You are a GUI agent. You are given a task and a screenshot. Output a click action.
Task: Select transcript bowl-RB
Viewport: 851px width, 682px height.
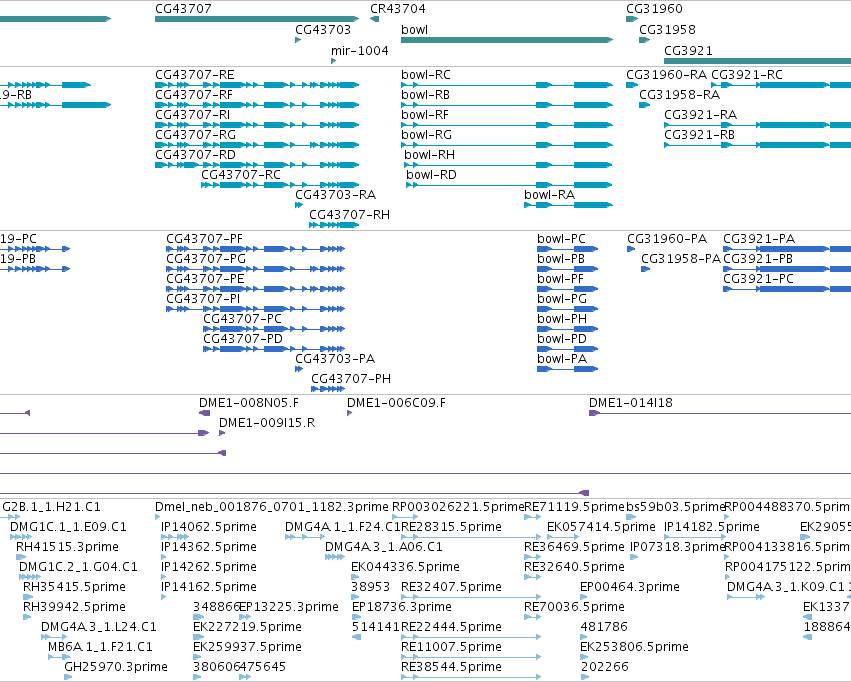coord(426,95)
